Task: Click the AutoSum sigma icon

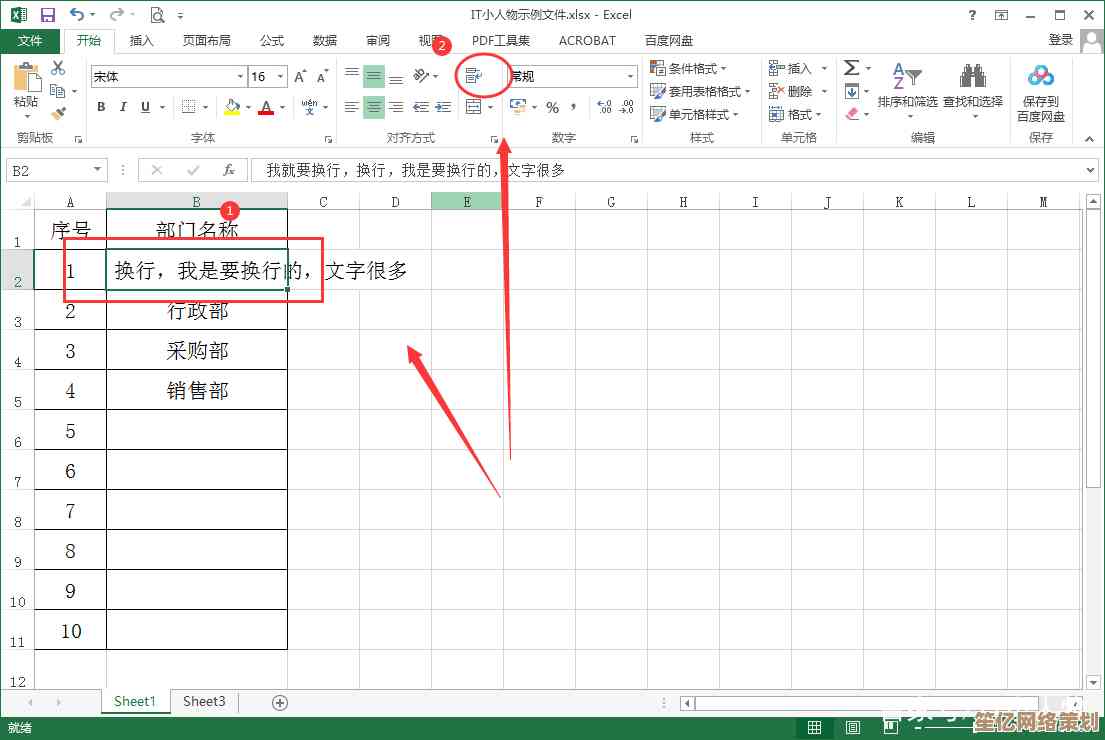Action: click(851, 68)
